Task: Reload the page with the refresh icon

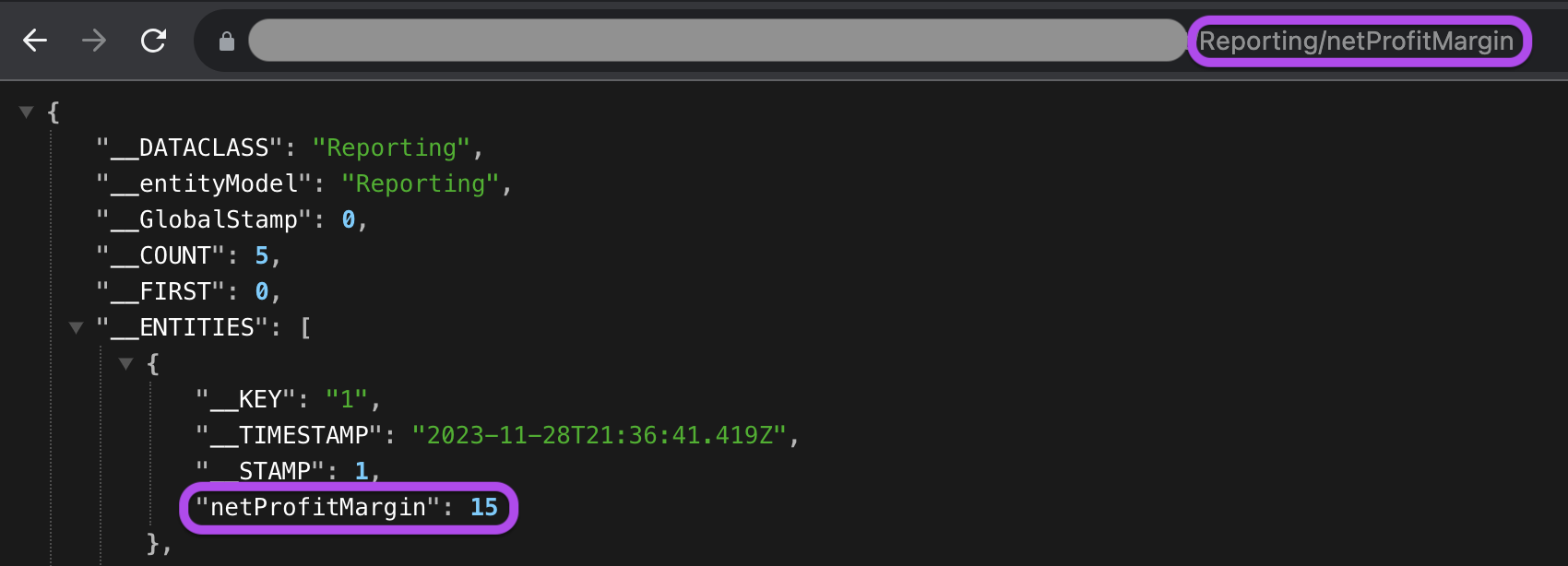Action: [x=153, y=41]
